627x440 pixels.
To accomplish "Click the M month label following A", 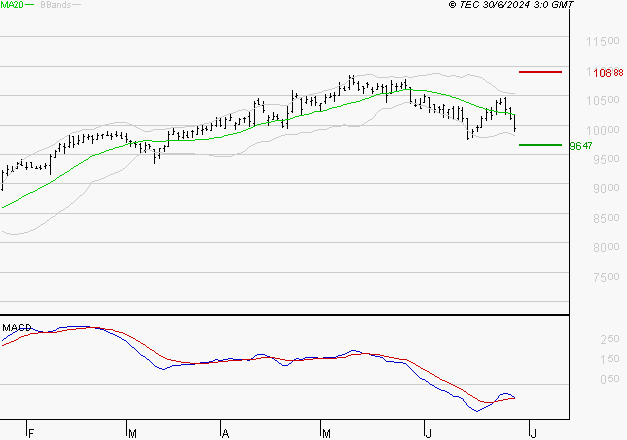I will click(326, 434).
